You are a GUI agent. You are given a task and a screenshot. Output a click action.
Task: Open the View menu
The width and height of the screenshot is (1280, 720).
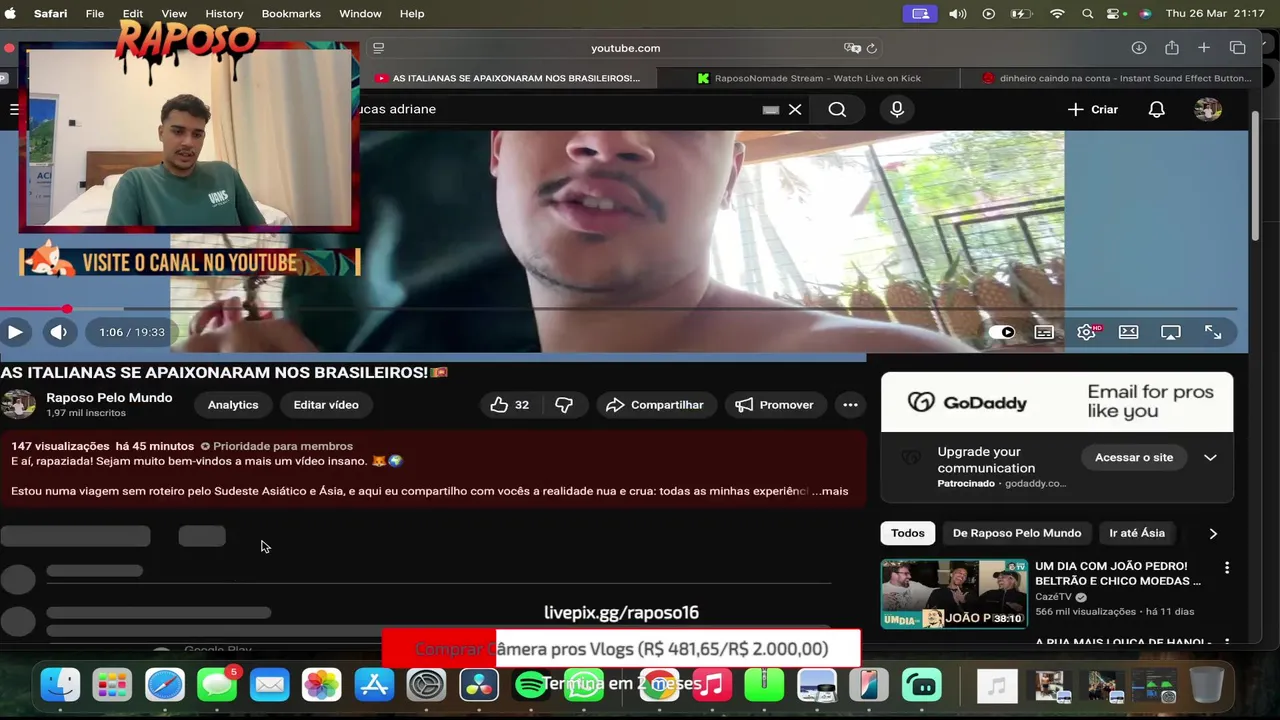click(x=174, y=13)
